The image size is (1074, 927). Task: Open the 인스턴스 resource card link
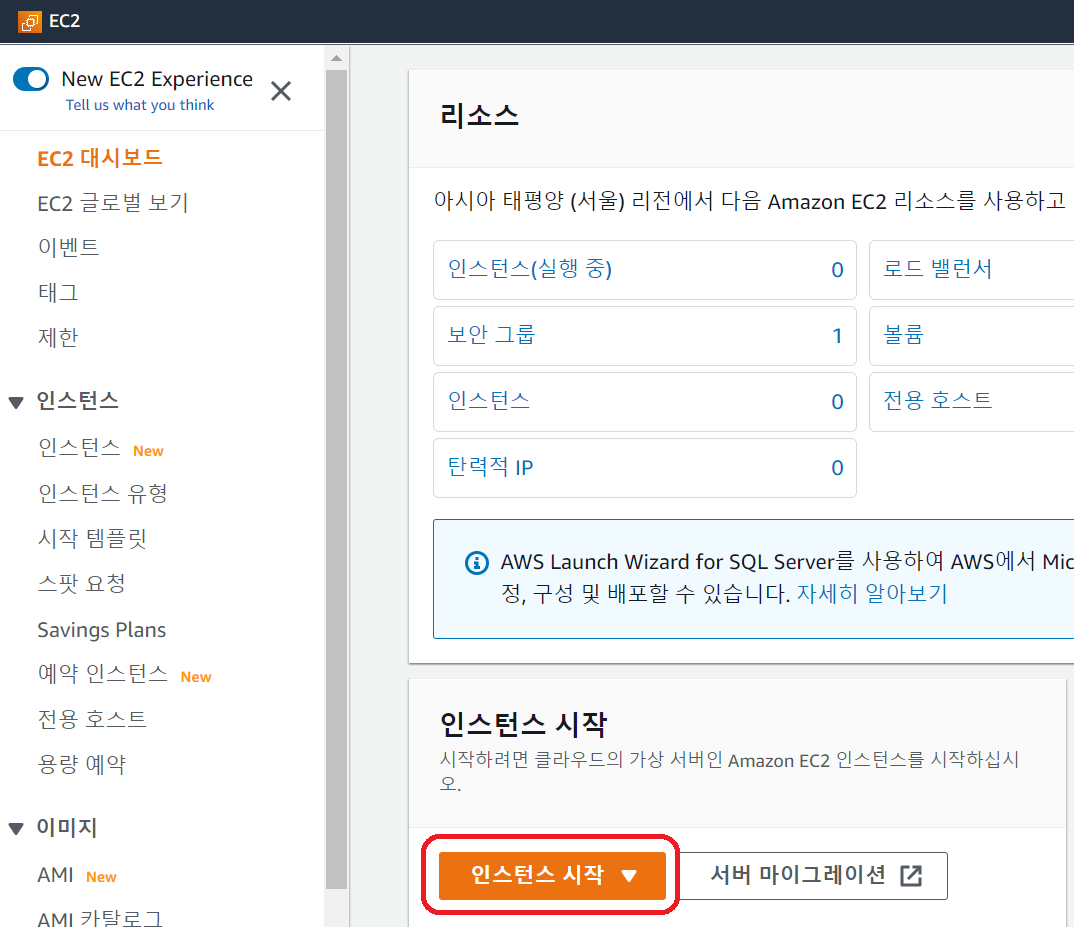[x=488, y=401]
